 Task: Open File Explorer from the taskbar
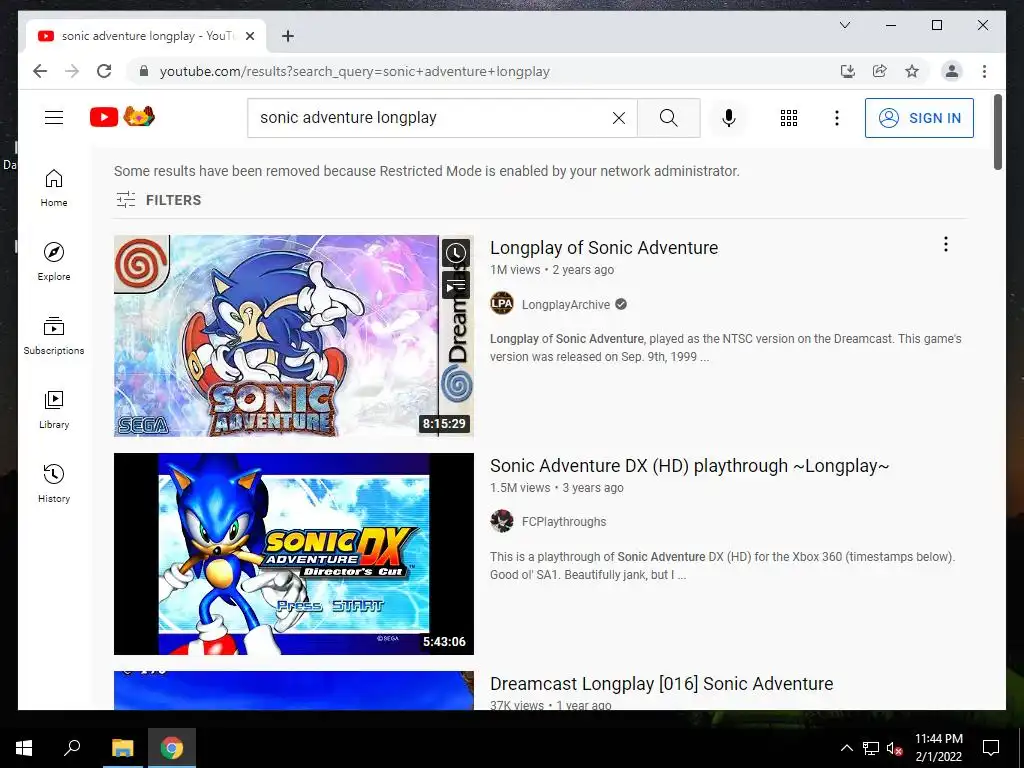click(122, 748)
